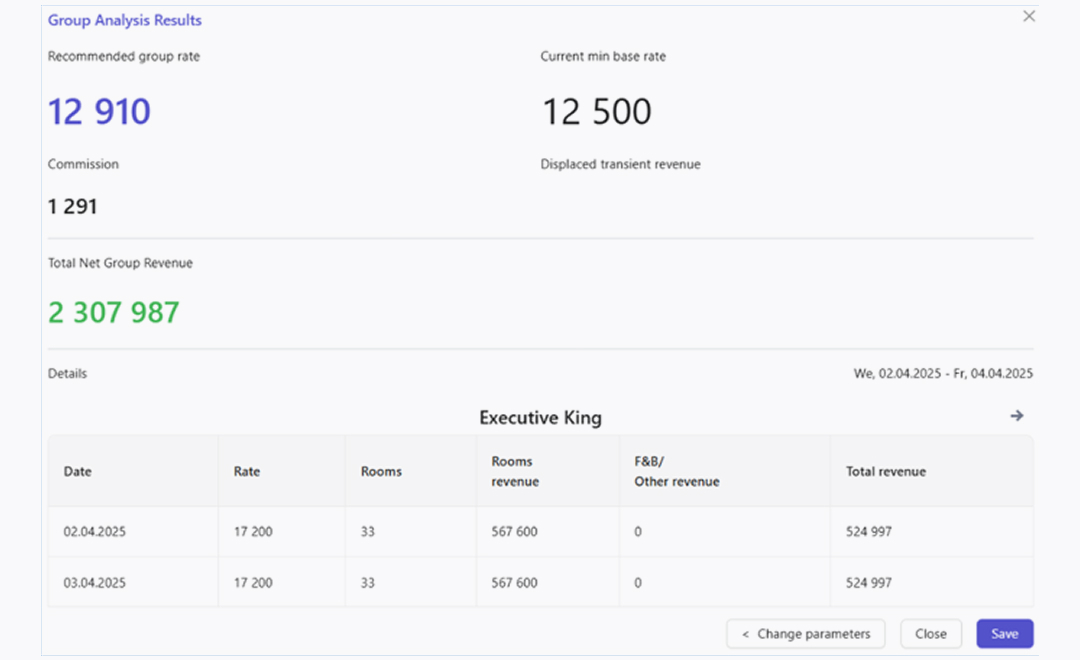The height and width of the screenshot is (660, 1080).
Task: Click the Save button
Action: pyautogui.click(x=1004, y=634)
